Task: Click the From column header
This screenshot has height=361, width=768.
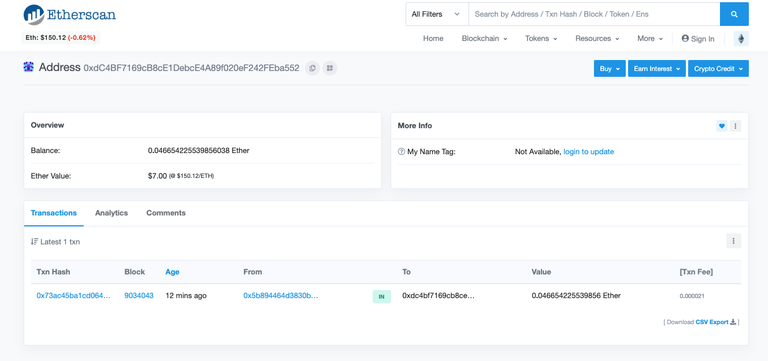Action: [253, 272]
